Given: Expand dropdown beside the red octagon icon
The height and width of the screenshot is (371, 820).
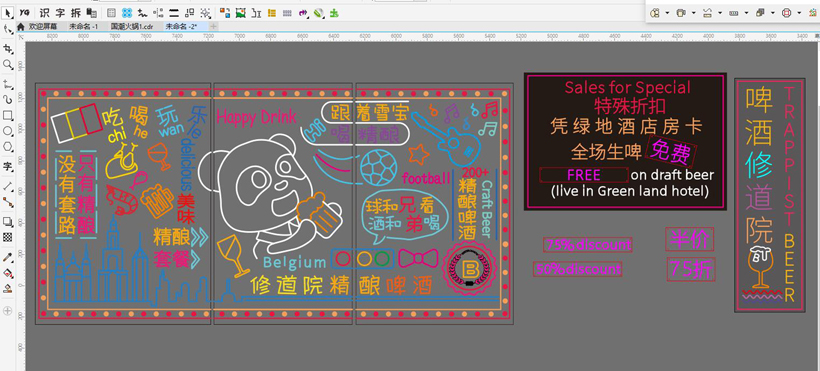Looking at the screenshot, I should pyautogui.click(x=799, y=13).
